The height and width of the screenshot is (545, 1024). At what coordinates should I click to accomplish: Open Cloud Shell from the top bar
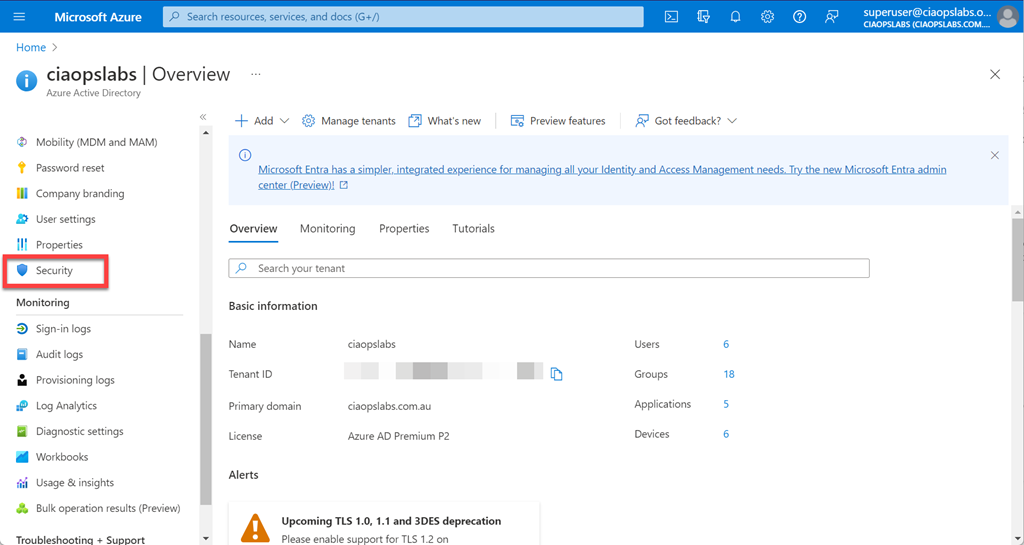(672, 17)
